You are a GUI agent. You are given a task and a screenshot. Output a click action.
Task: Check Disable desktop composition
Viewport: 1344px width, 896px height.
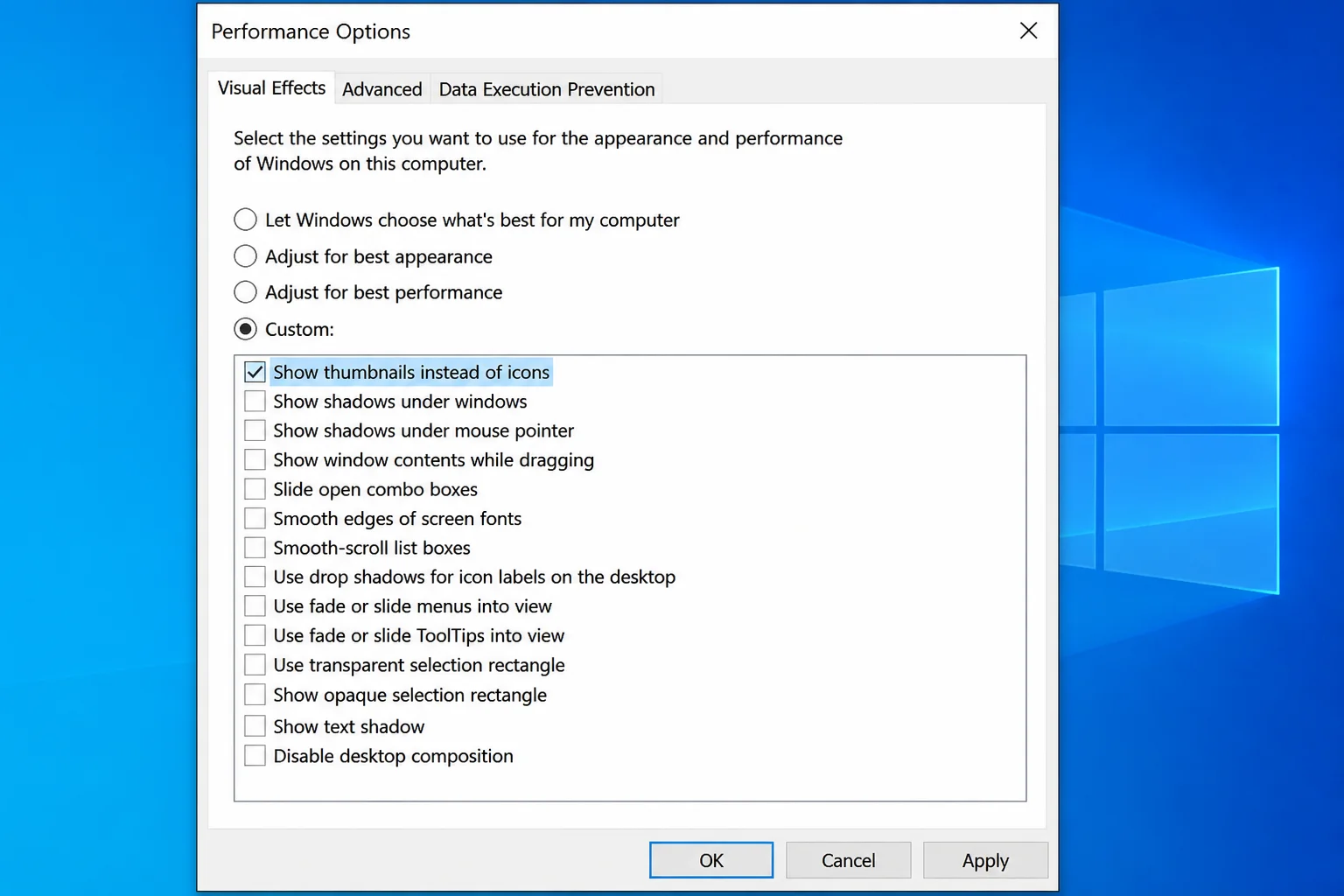255,756
